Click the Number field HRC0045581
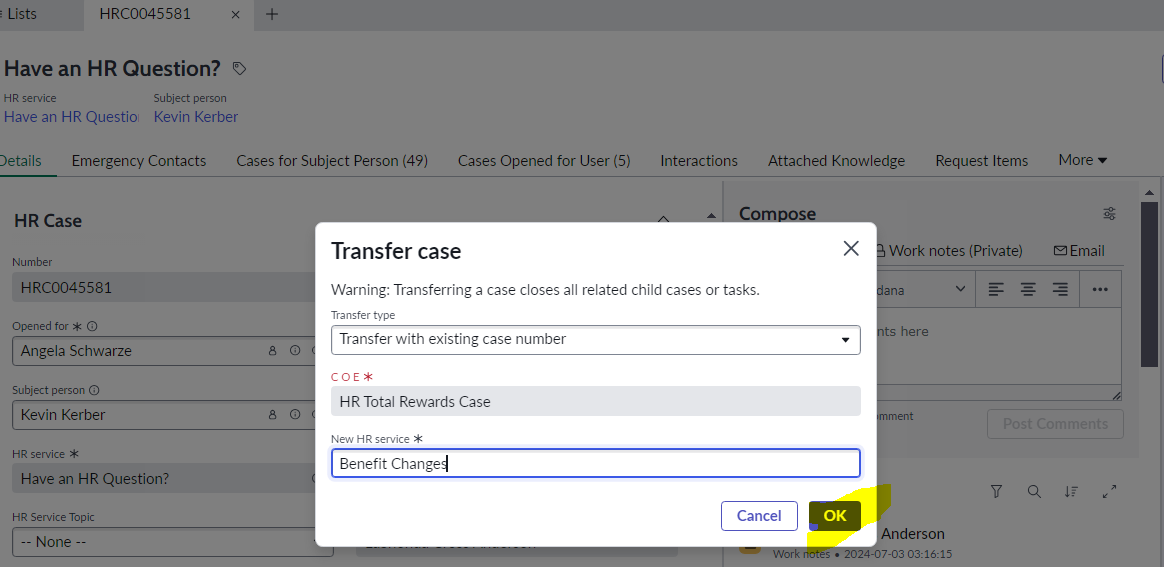The height and width of the screenshot is (567, 1164). [x=163, y=287]
